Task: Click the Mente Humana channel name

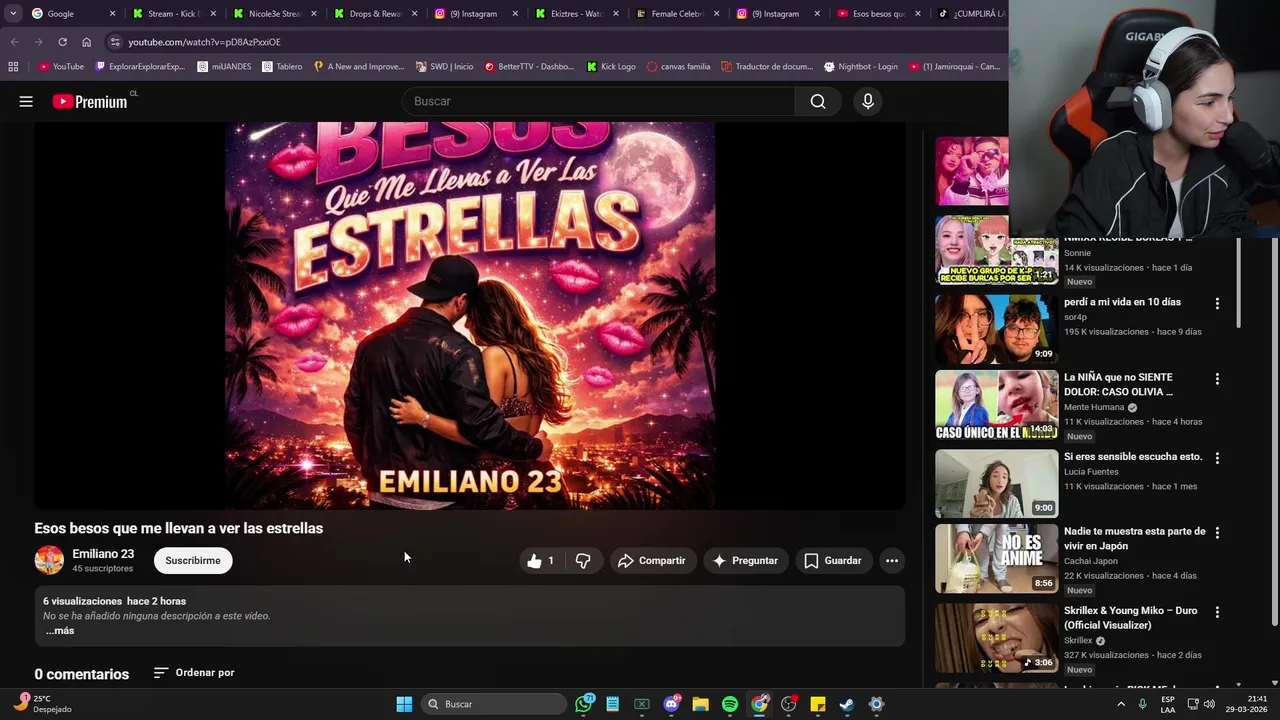Action: tap(1094, 408)
